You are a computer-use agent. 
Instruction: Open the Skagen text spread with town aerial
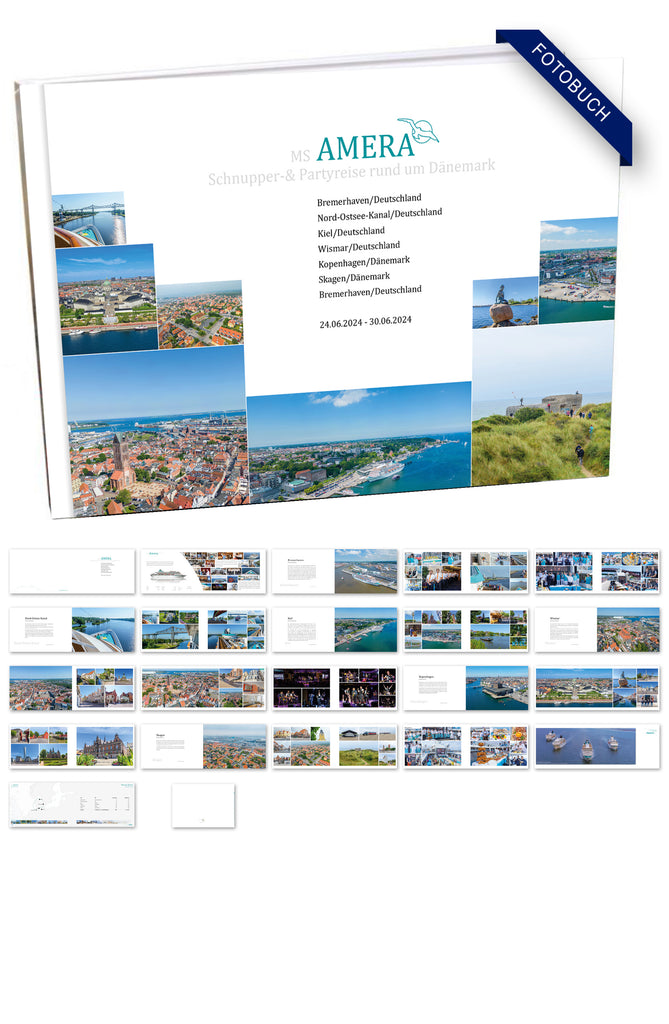[x=204, y=746]
